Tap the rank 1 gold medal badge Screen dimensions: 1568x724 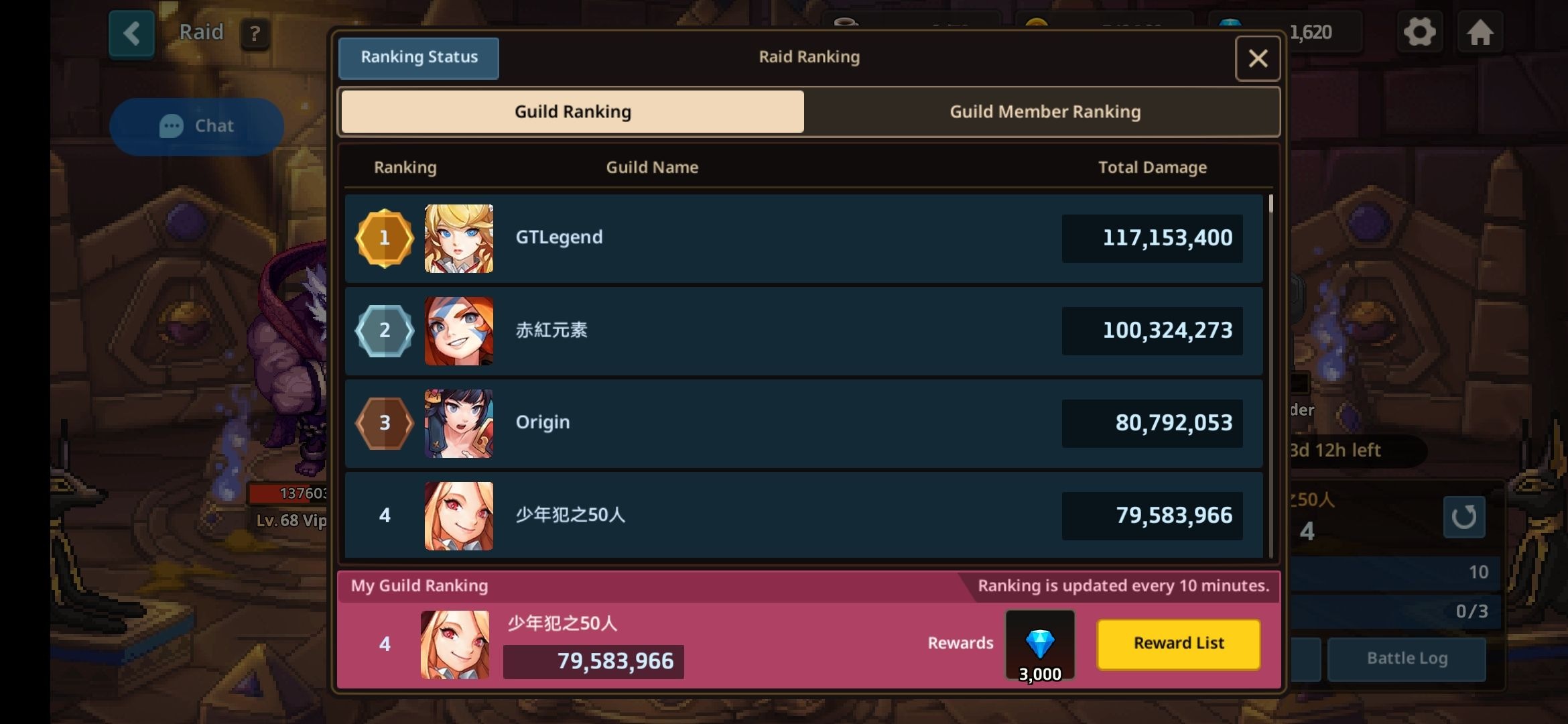click(385, 238)
